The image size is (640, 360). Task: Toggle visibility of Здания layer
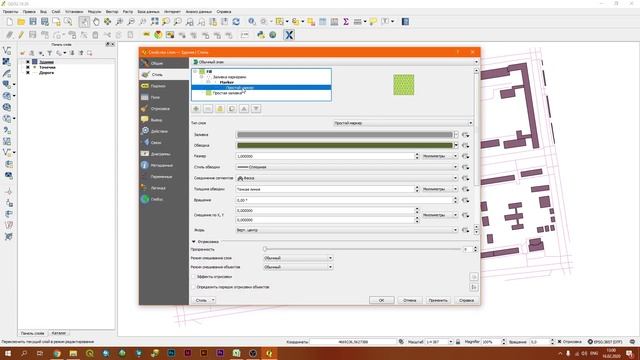27,62
